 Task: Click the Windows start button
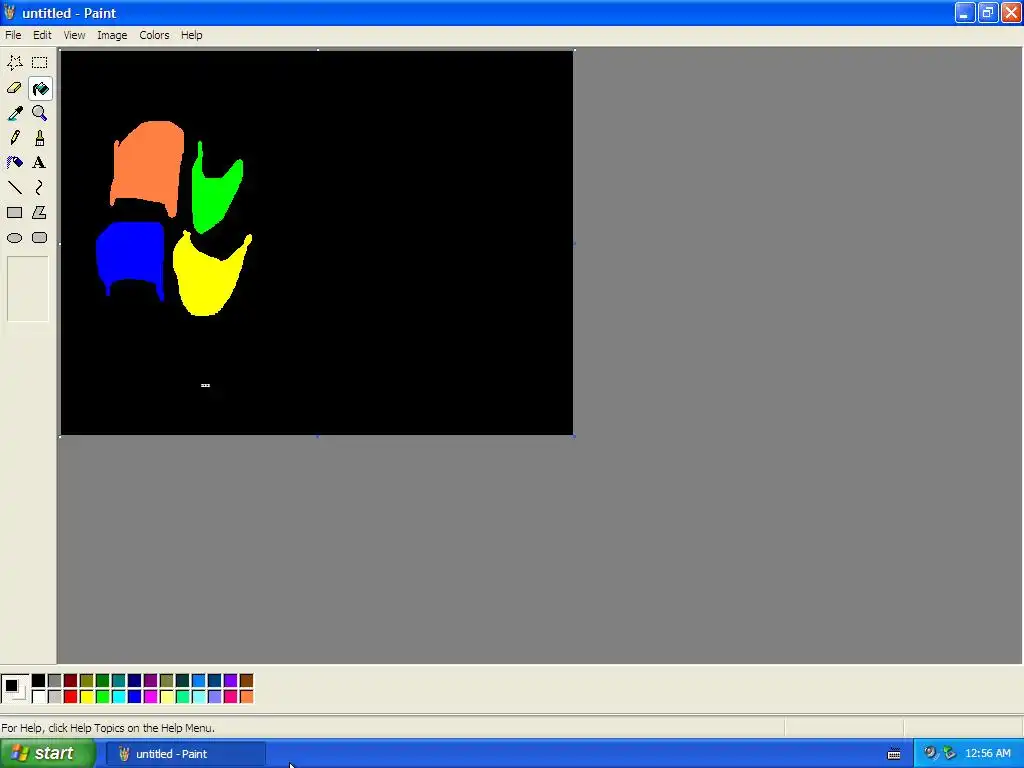click(x=48, y=754)
